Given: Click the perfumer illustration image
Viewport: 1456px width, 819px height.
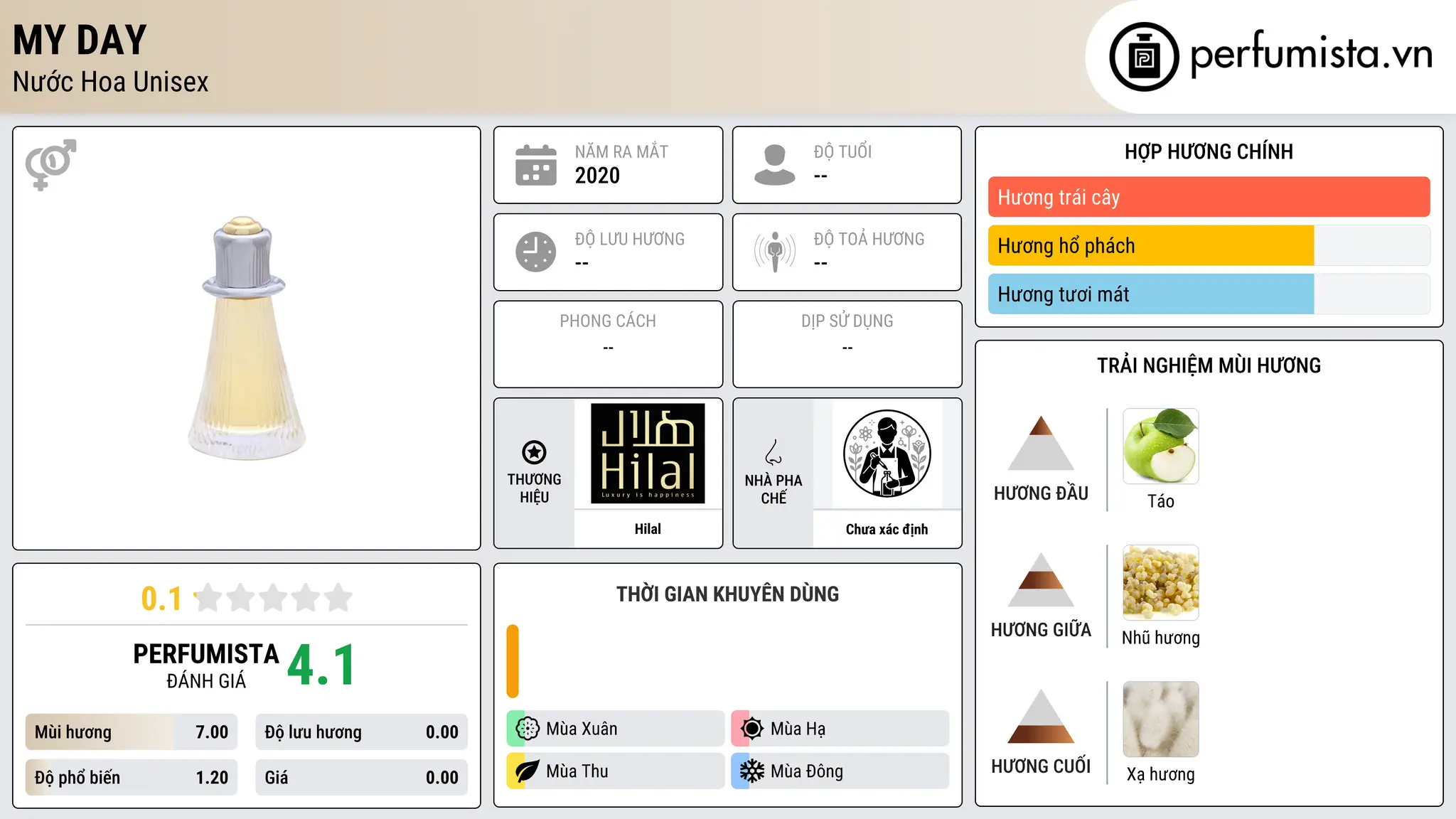Looking at the screenshot, I should pyautogui.click(x=887, y=454).
